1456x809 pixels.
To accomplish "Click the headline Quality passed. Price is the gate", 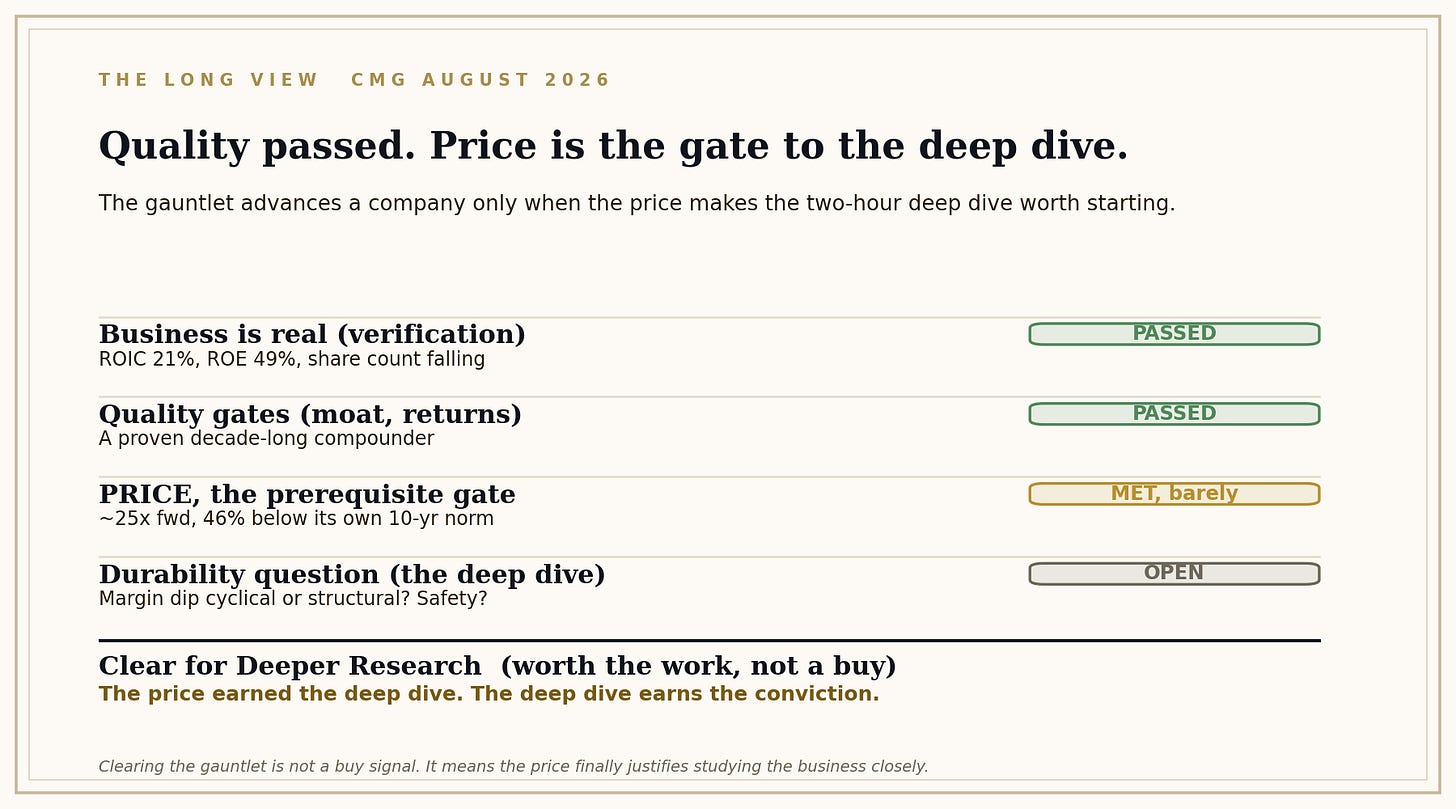I will [x=613, y=147].
